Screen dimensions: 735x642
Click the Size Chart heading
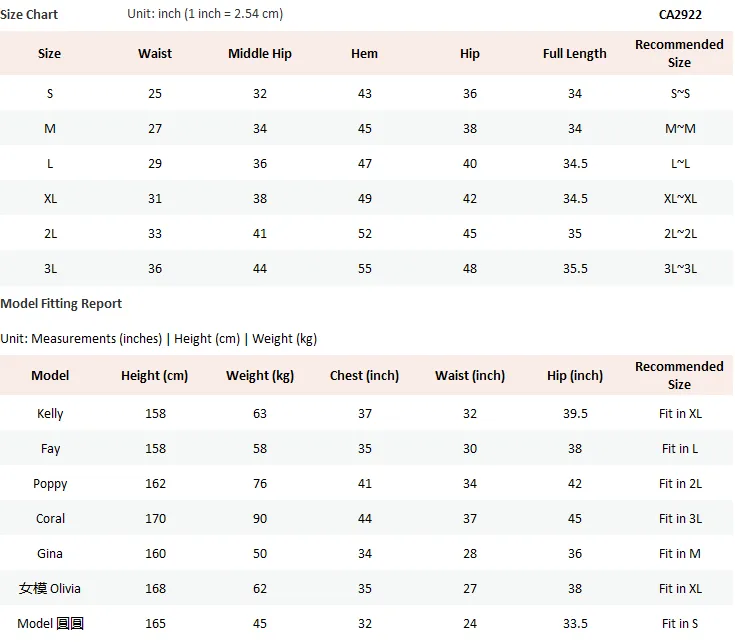click(x=29, y=15)
